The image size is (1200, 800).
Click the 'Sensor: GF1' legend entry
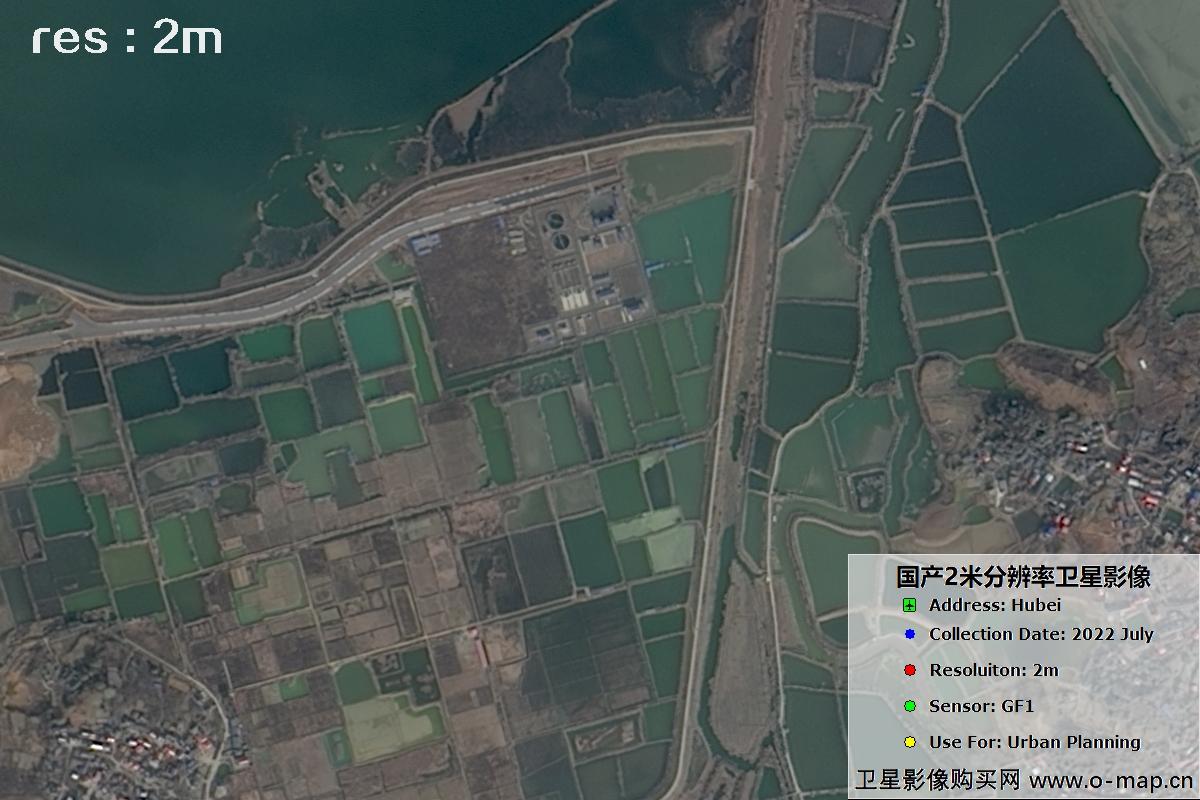(967, 706)
